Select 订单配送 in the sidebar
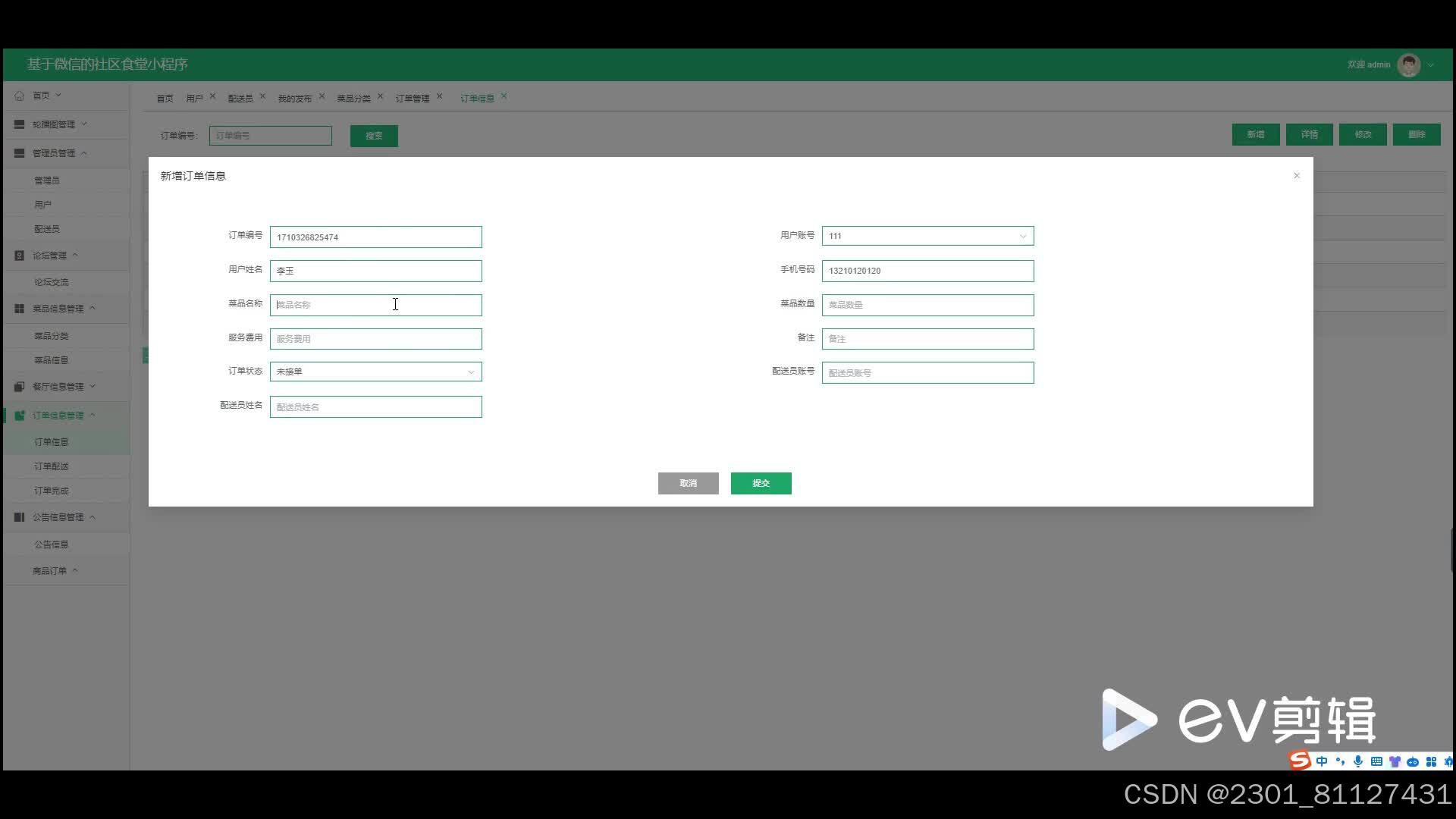The image size is (1456, 819). [51, 466]
